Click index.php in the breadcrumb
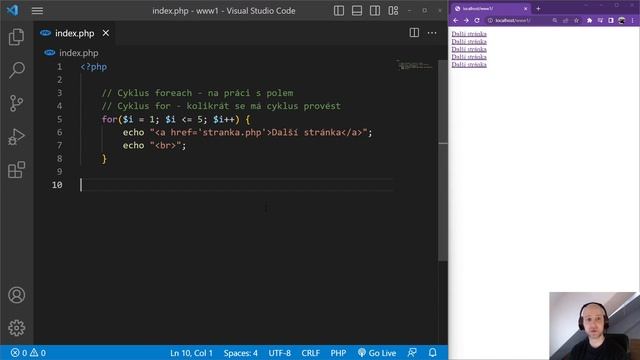640x360 pixels. [78, 53]
